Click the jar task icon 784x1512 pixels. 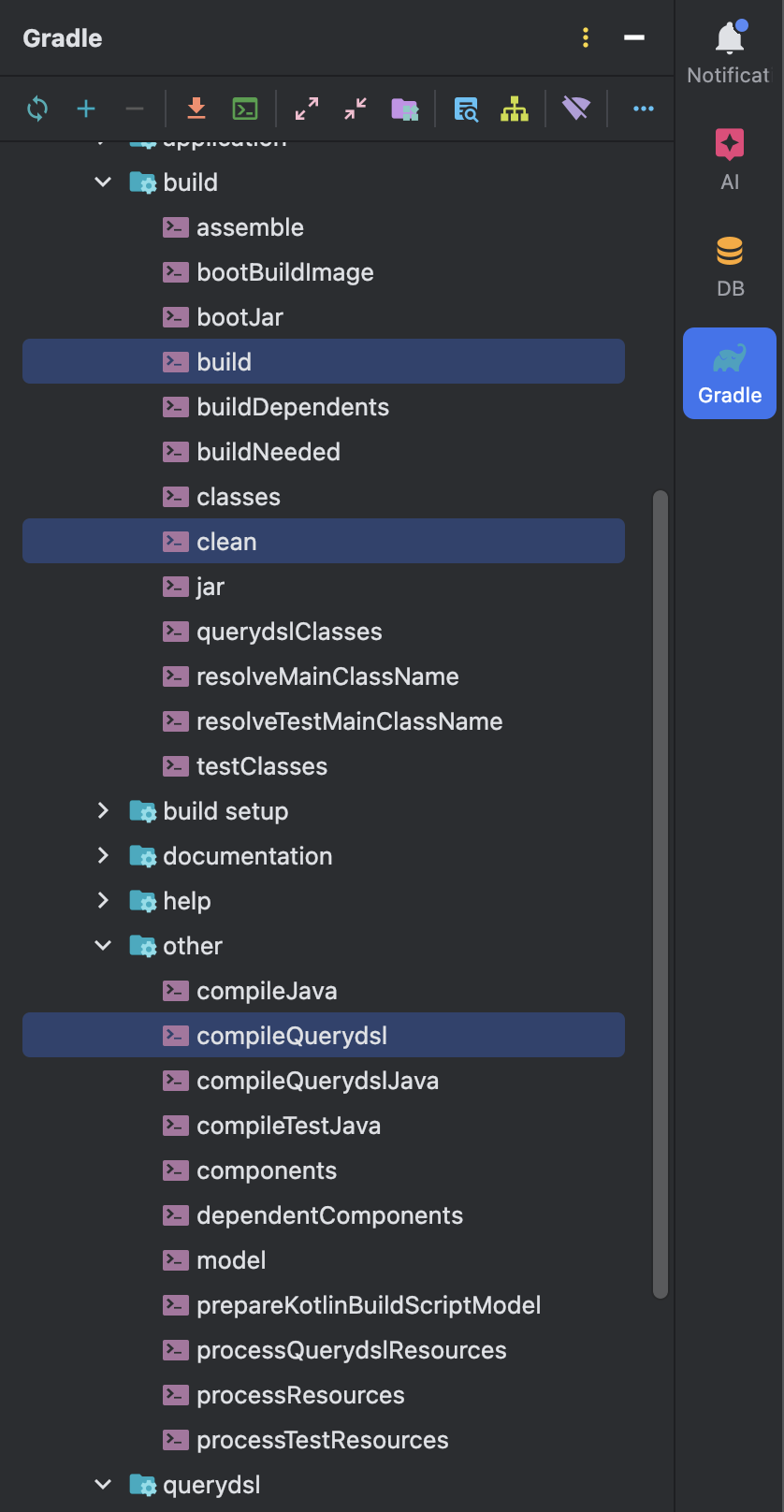176,587
